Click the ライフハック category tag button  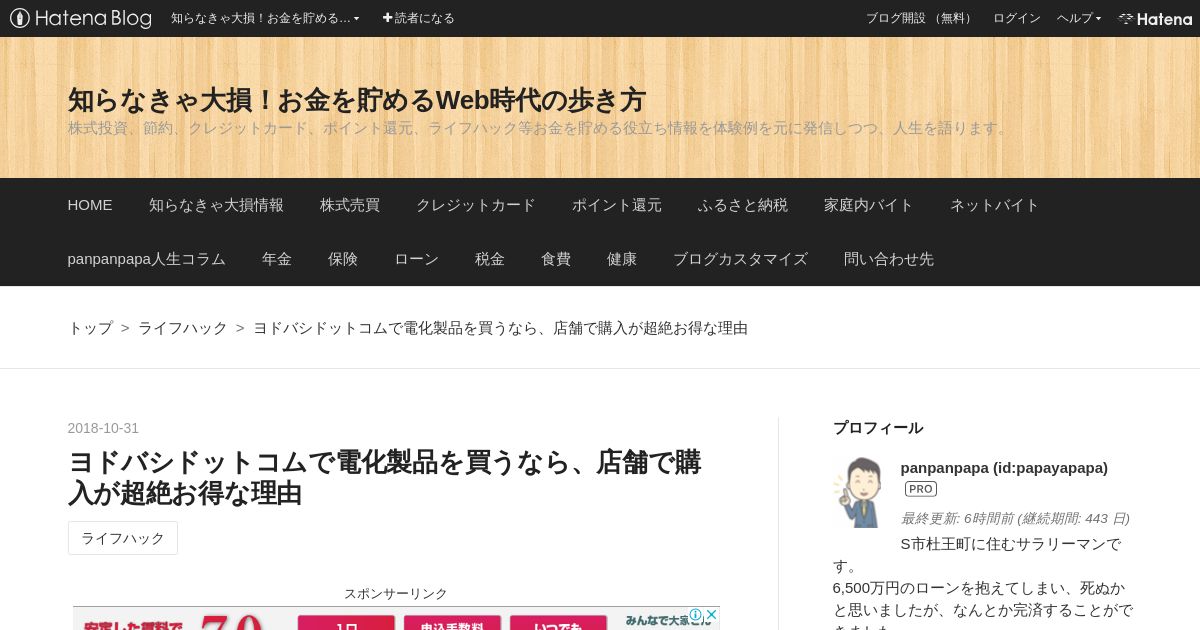pos(123,538)
